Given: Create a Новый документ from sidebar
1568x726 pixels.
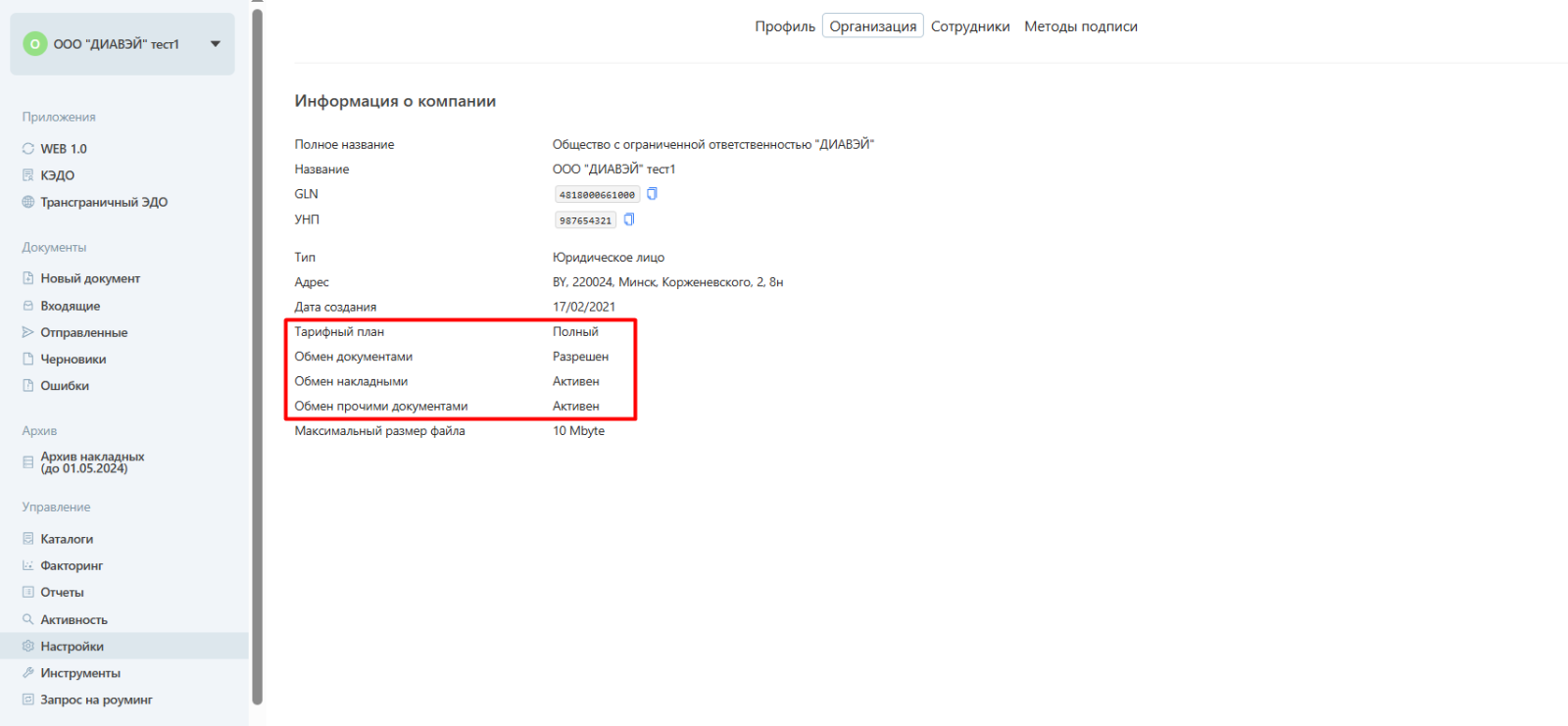Looking at the screenshot, I should click(90, 279).
